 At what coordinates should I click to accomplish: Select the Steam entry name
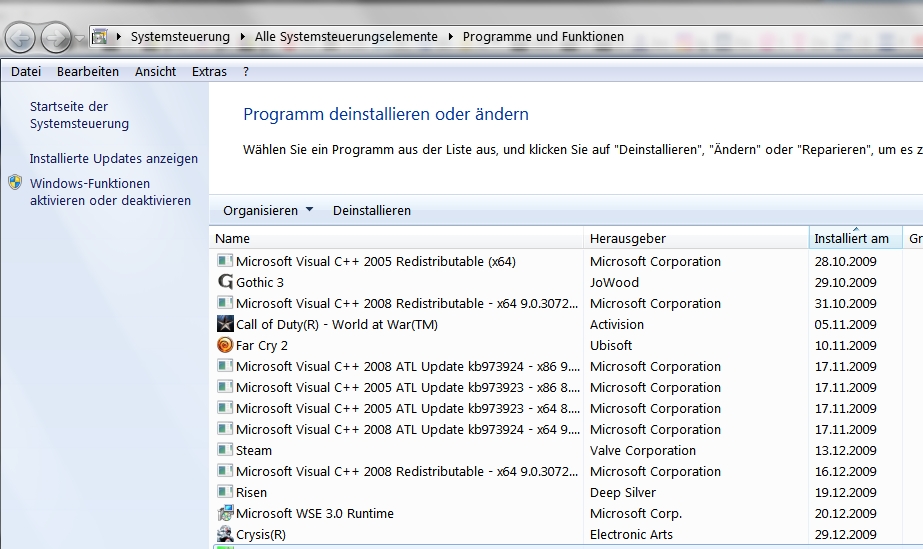[254, 451]
